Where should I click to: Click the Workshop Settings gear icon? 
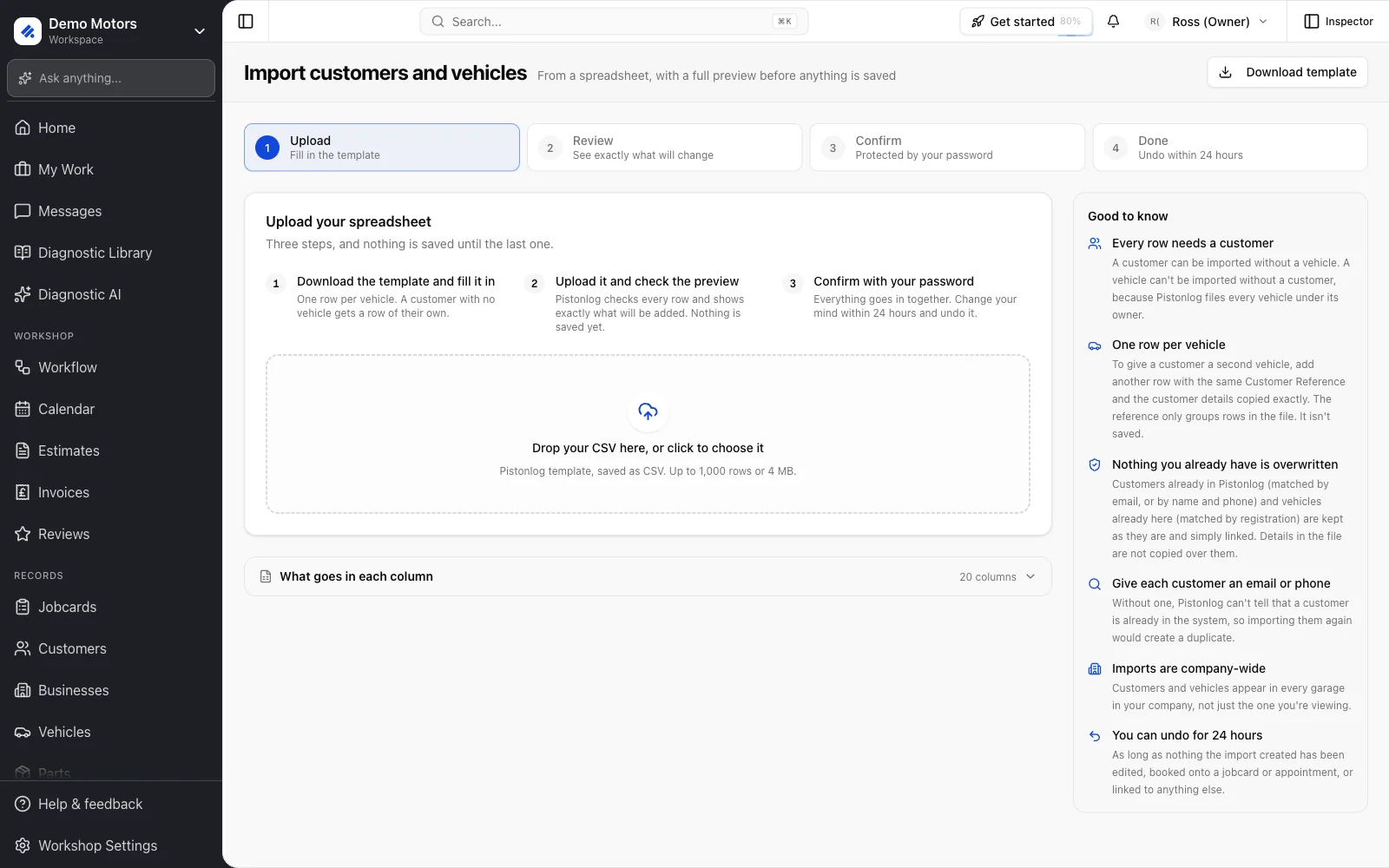(23, 845)
